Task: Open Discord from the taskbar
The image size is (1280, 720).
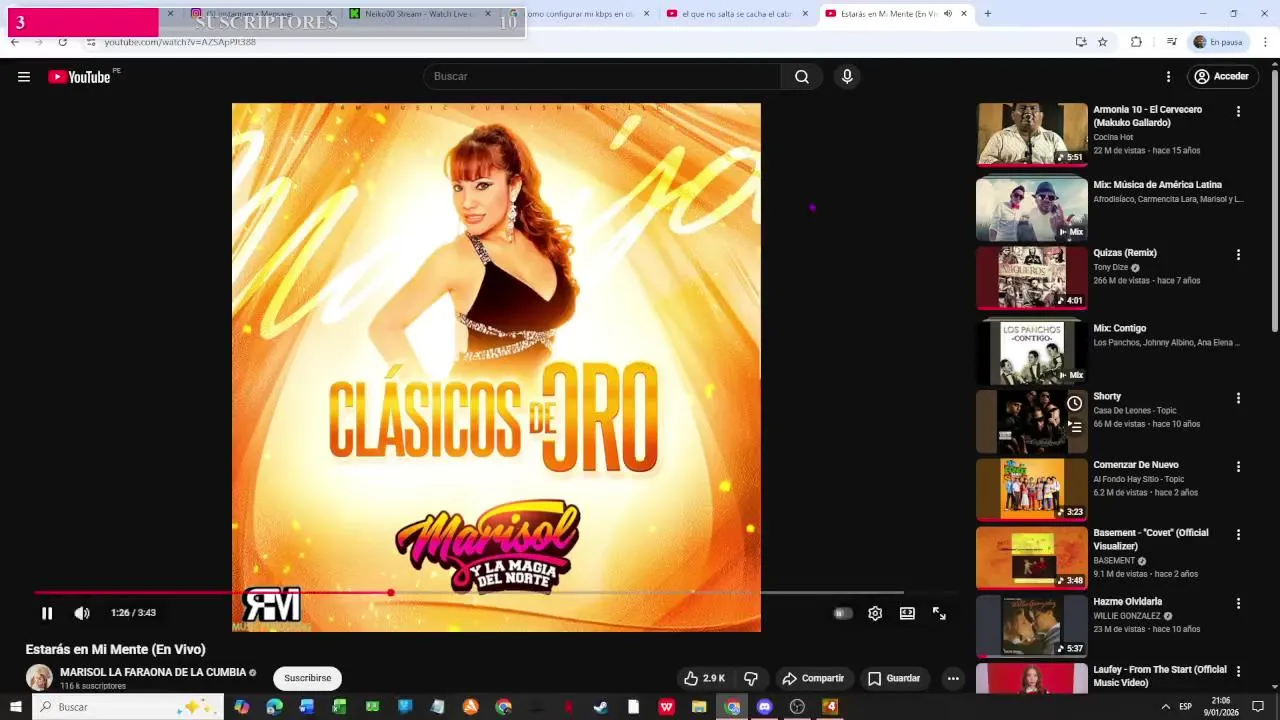Action: click(765, 707)
